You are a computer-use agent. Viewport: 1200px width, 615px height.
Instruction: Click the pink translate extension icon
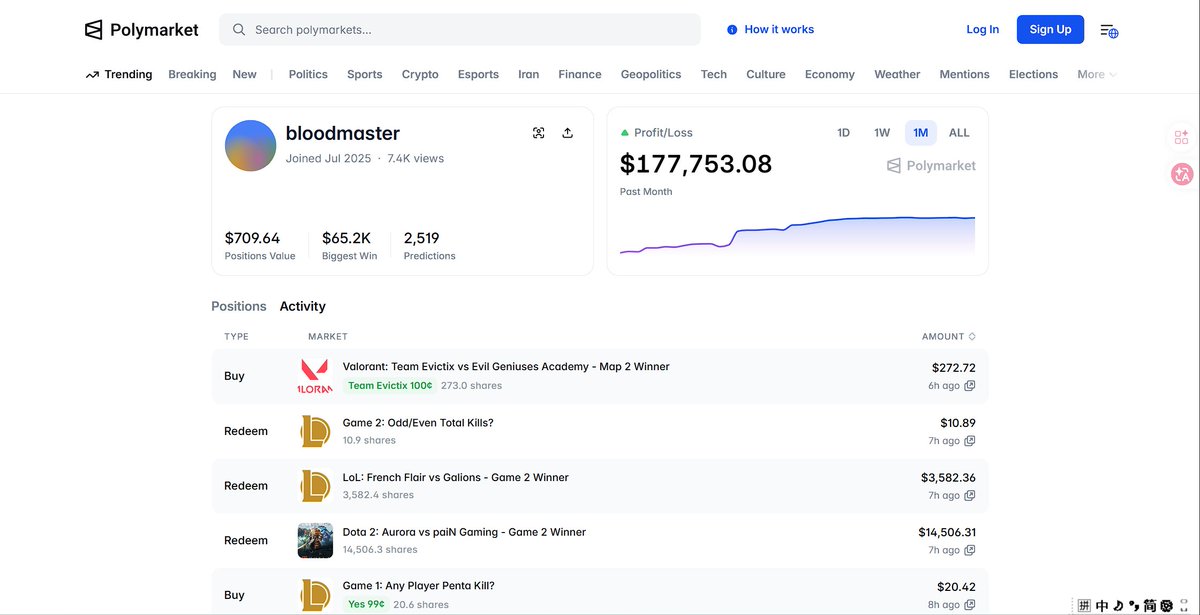[x=1182, y=174]
